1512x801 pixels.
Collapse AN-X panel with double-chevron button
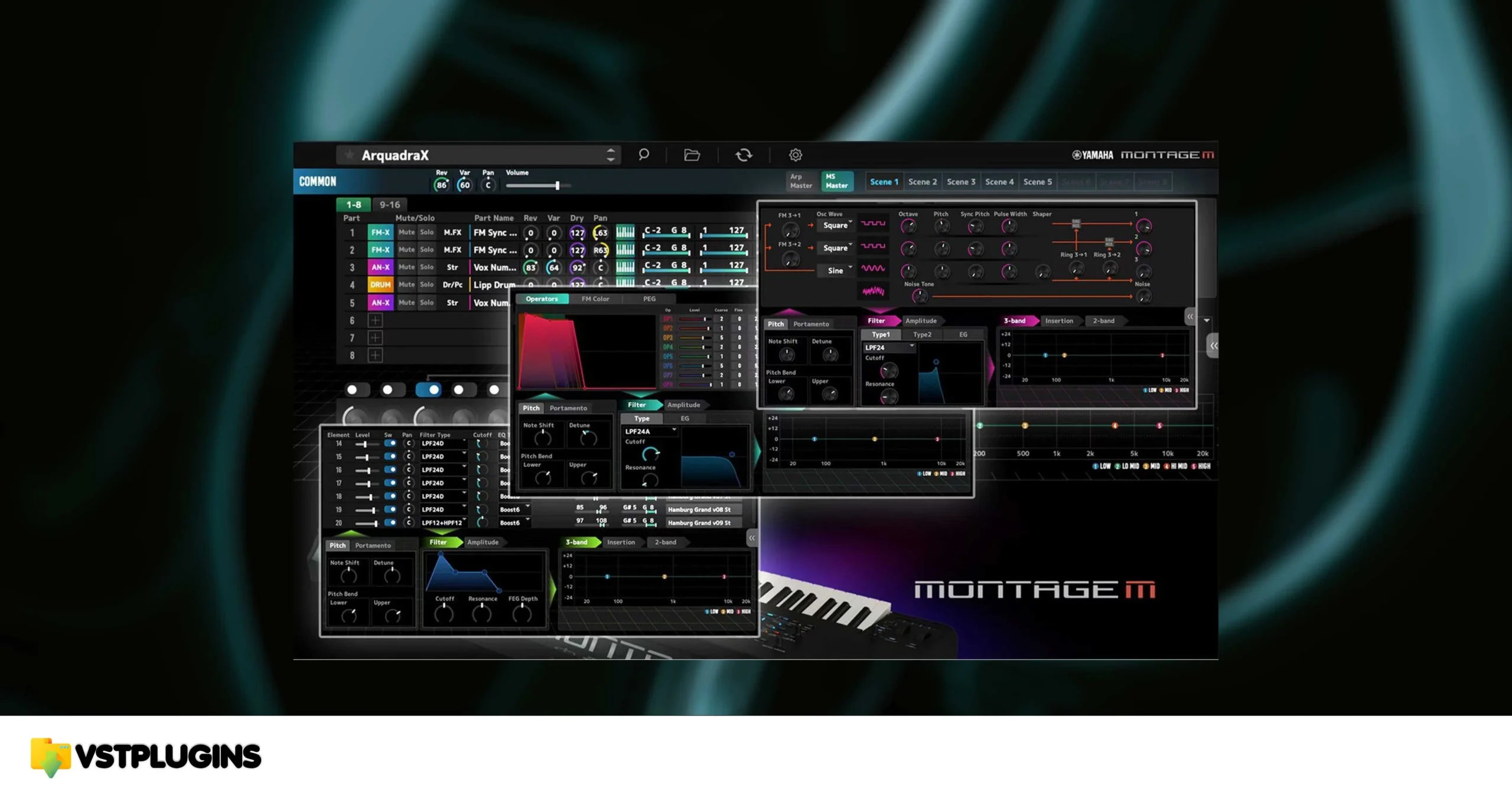click(1190, 317)
